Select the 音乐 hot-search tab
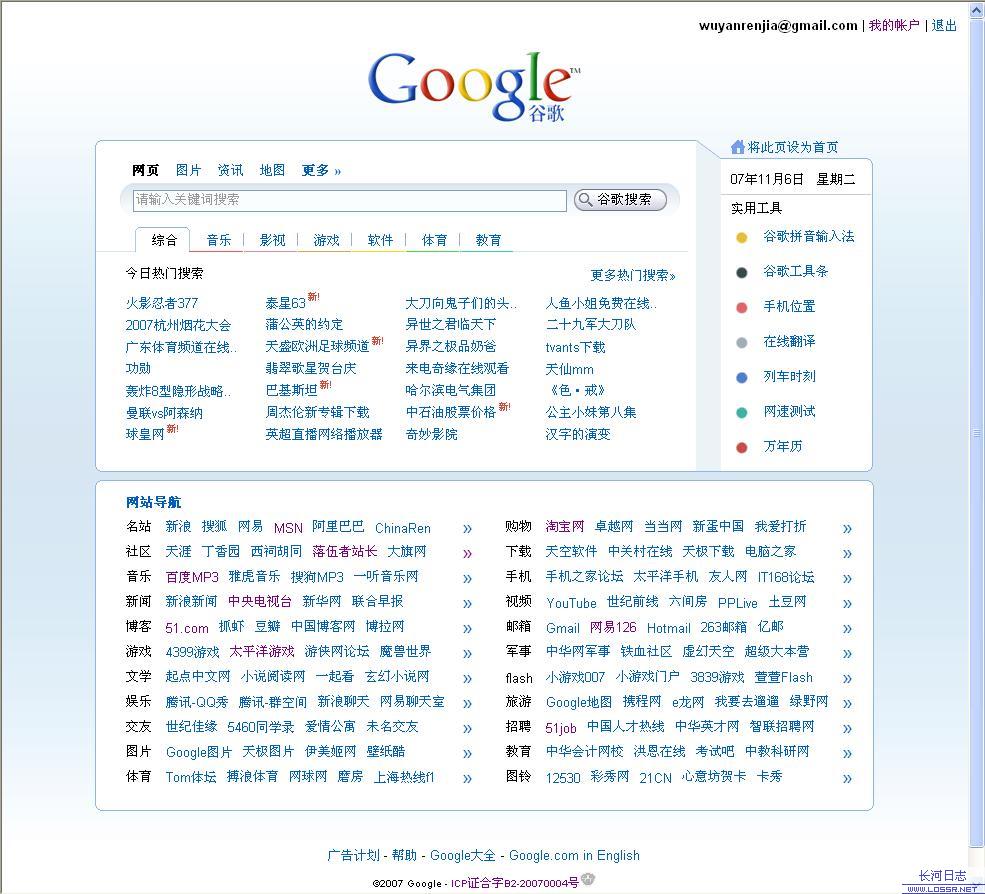This screenshot has width=985, height=894. (x=219, y=240)
